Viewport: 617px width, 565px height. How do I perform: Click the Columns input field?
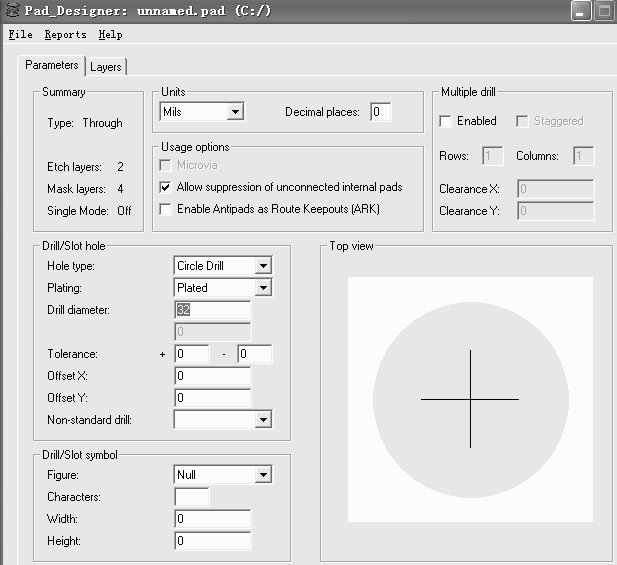(x=584, y=156)
